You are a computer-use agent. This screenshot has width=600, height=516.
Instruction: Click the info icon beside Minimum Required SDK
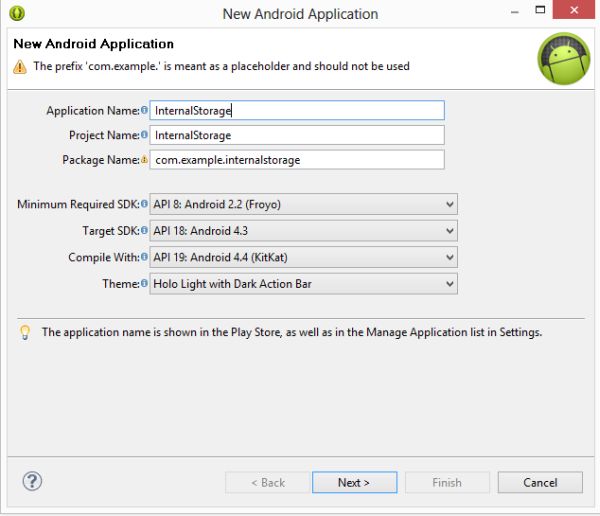coord(145,205)
